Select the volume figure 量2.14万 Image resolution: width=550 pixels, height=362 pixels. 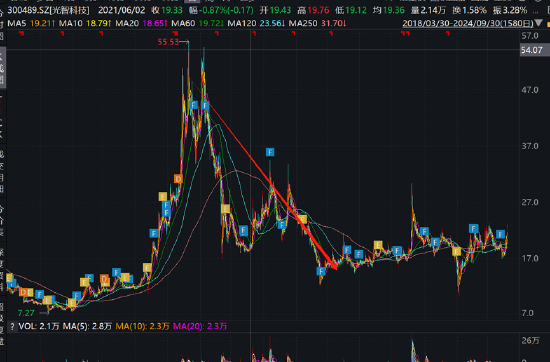pyautogui.click(x=428, y=10)
